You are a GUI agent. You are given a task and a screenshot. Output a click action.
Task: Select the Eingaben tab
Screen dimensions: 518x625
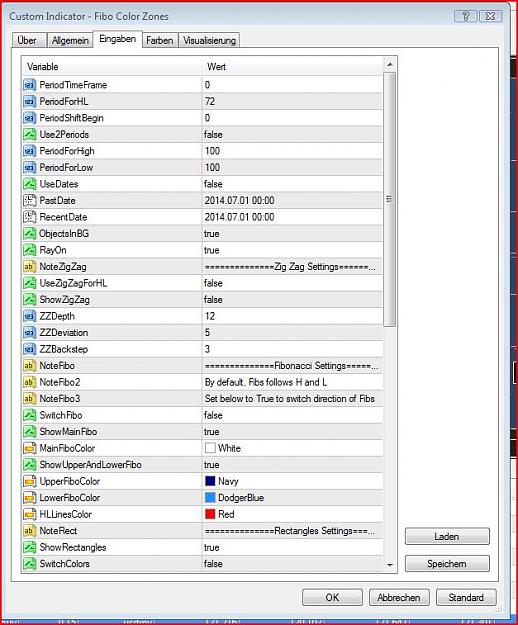click(118, 39)
